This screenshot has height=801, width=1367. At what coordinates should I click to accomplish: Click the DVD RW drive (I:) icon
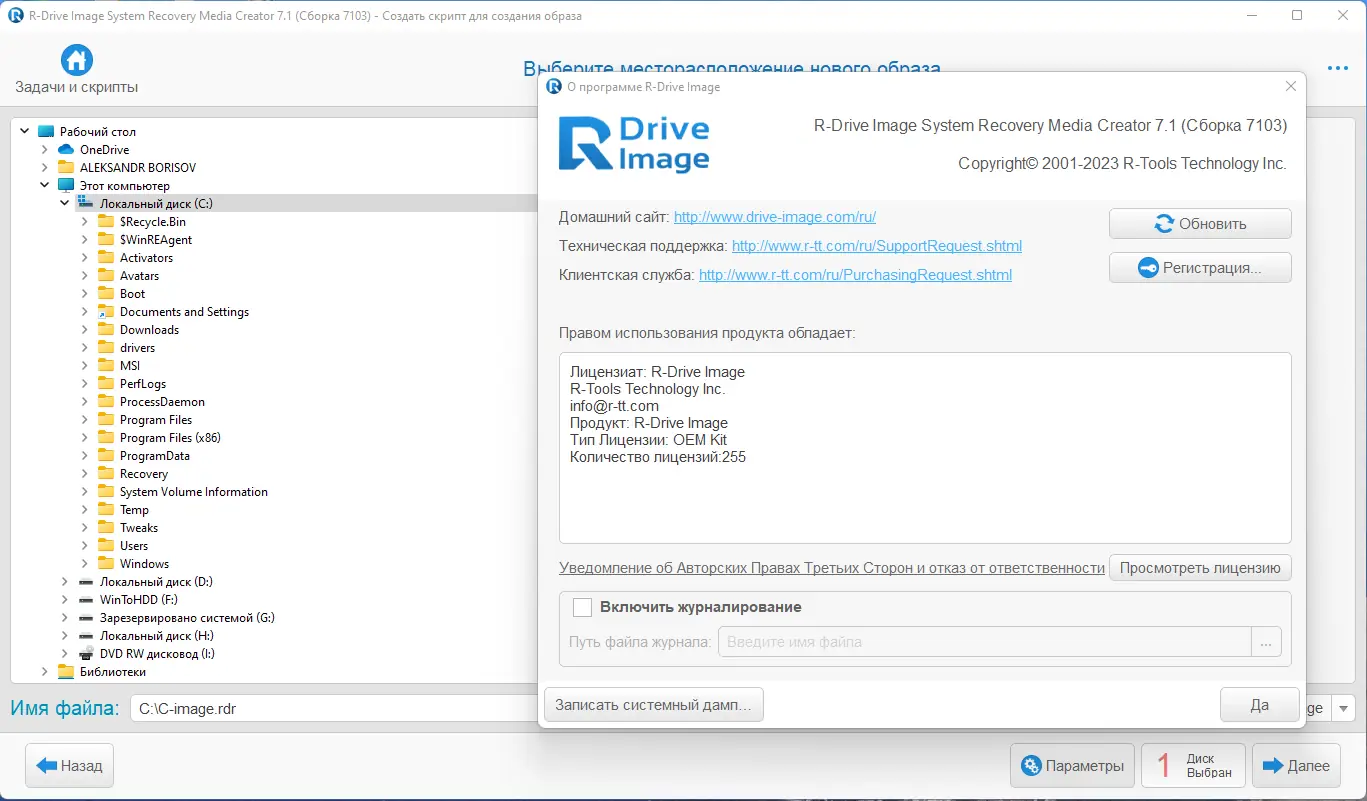(86, 654)
